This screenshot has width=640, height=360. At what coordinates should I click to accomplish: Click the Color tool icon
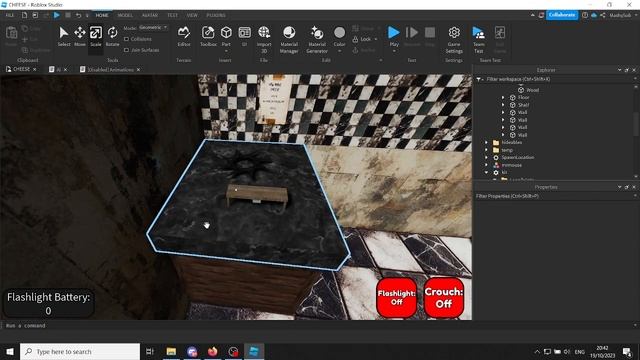[x=339, y=32]
